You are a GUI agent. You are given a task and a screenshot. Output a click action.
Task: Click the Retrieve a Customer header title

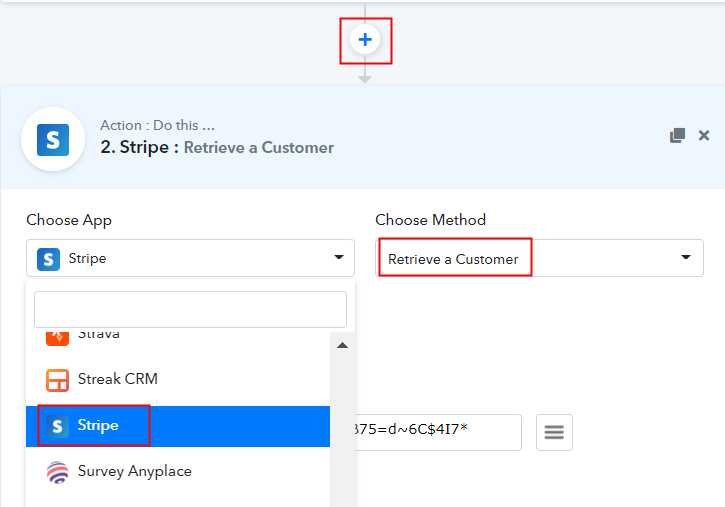(258, 147)
